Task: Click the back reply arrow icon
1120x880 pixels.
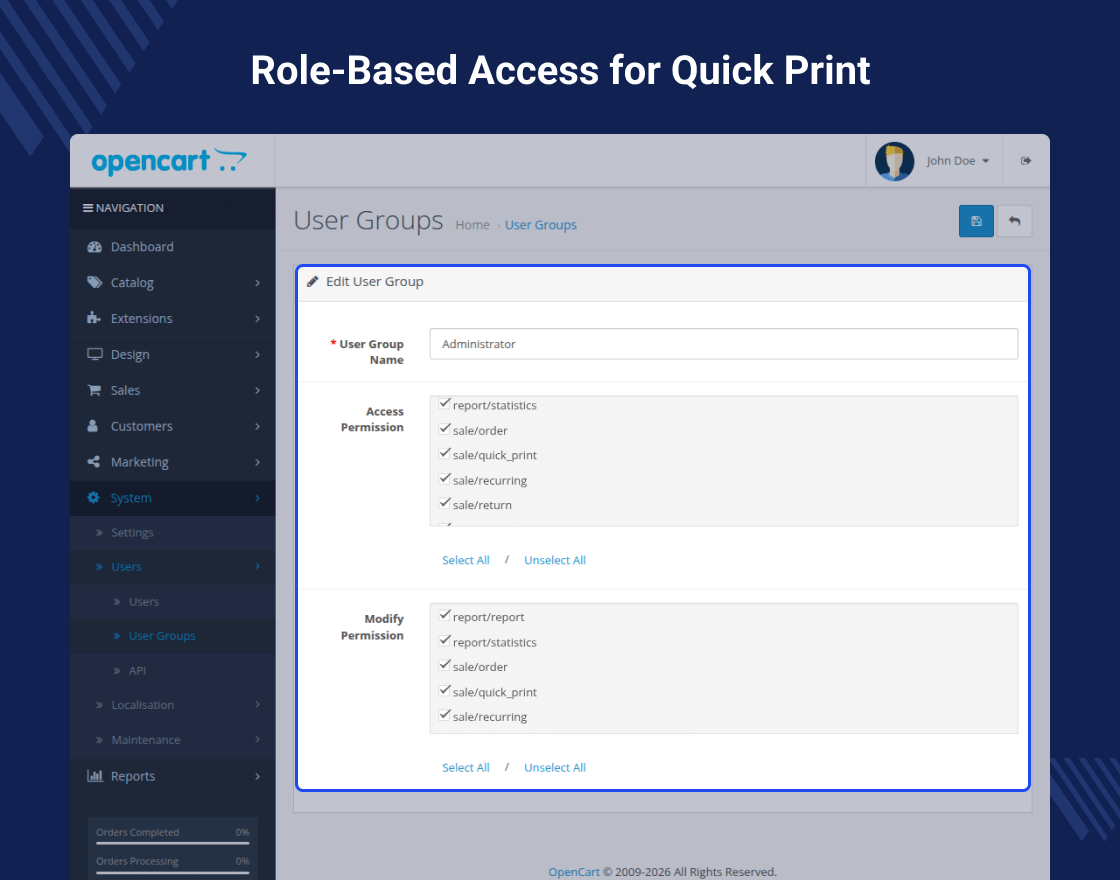Action: point(1014,221)
